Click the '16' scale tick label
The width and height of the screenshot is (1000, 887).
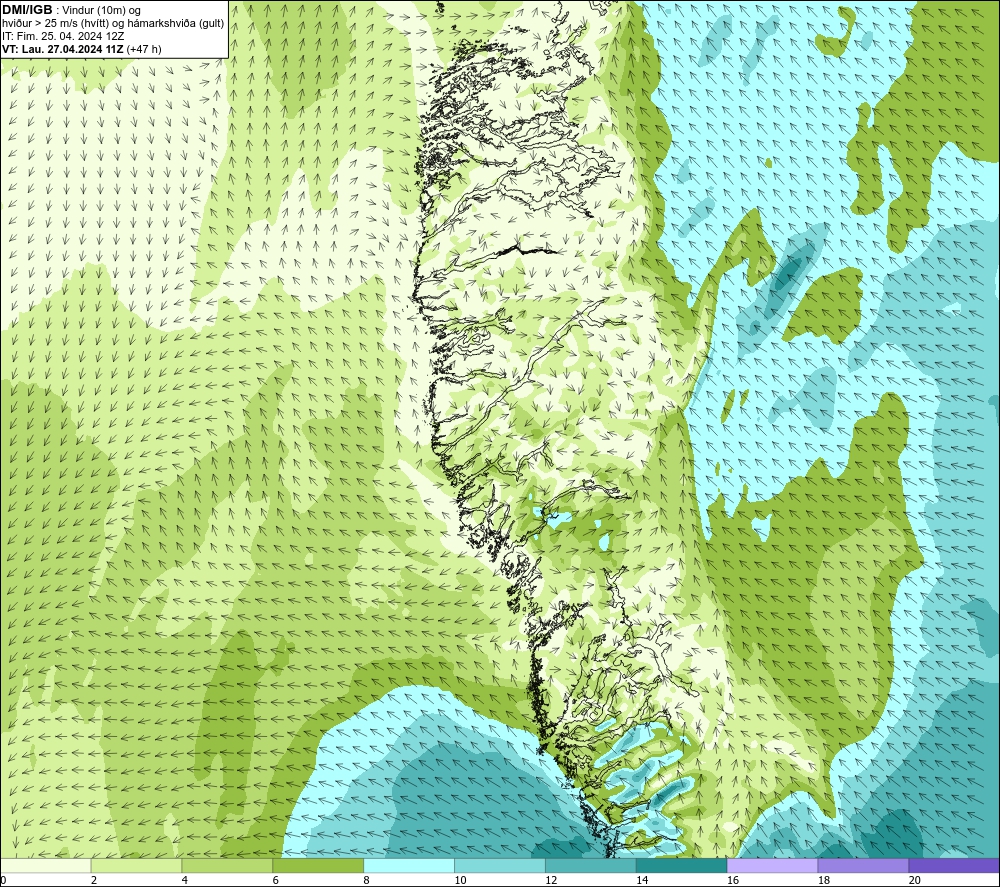pyautogui.click(x=733, y=880)
